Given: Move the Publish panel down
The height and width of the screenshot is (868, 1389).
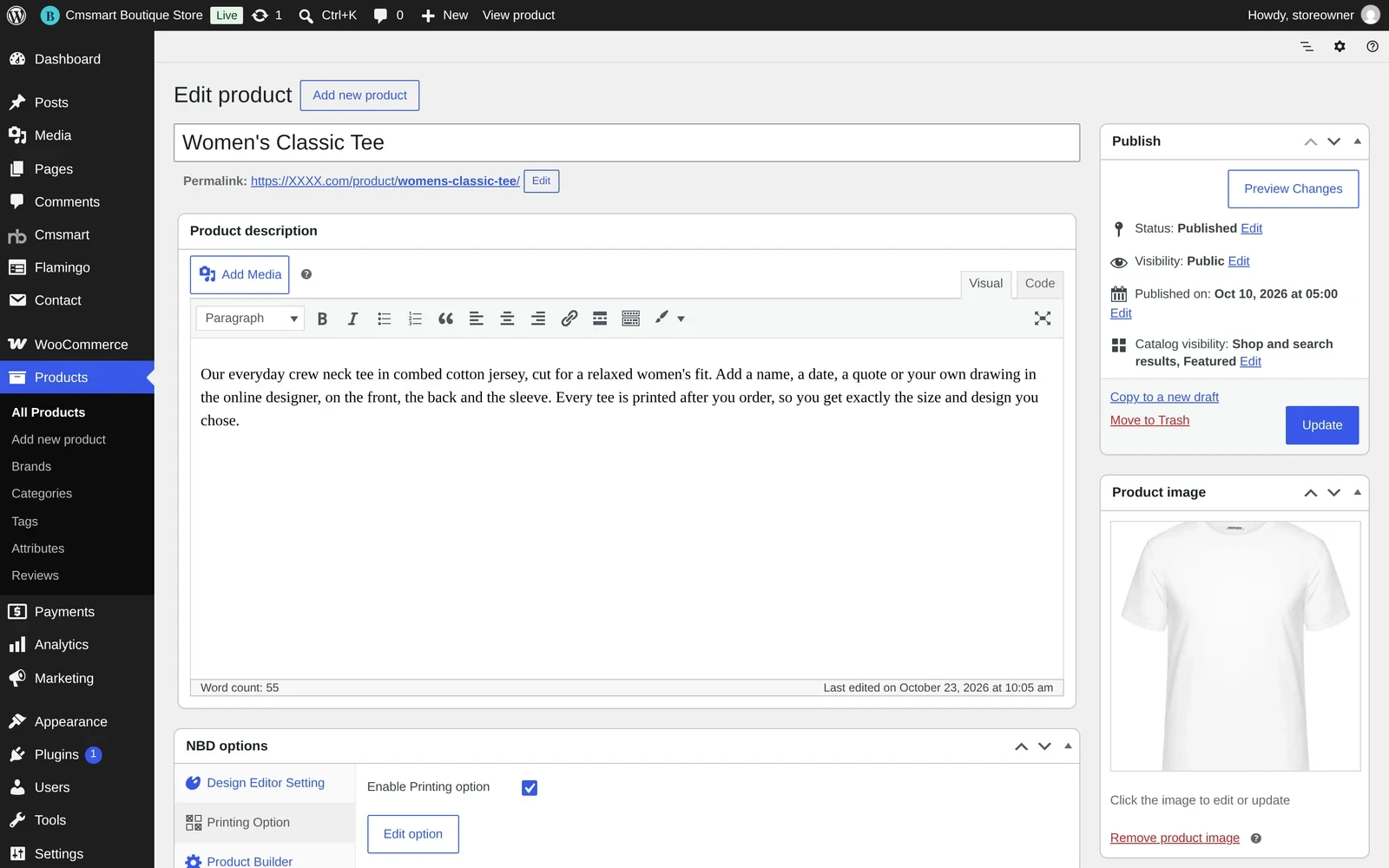Looking at the screenshot, I should point(1334,141).
